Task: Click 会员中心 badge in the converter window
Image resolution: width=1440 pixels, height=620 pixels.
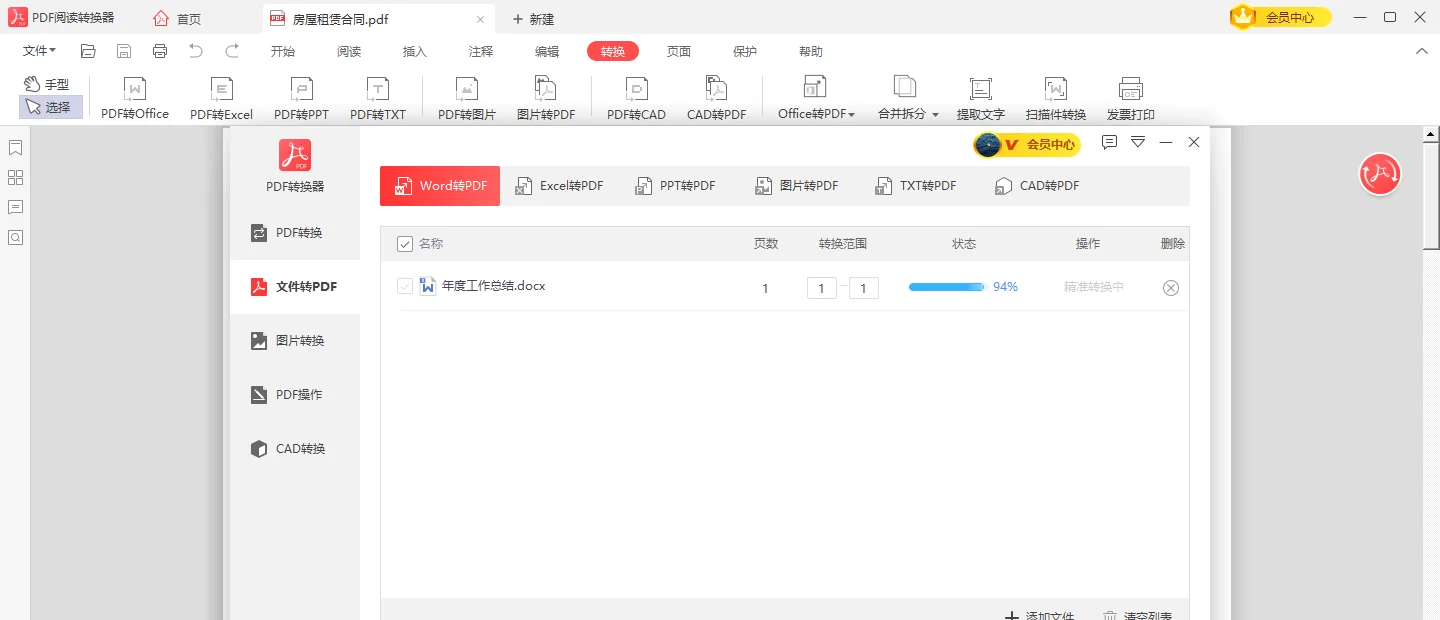Action: (x=1027, y=145)
